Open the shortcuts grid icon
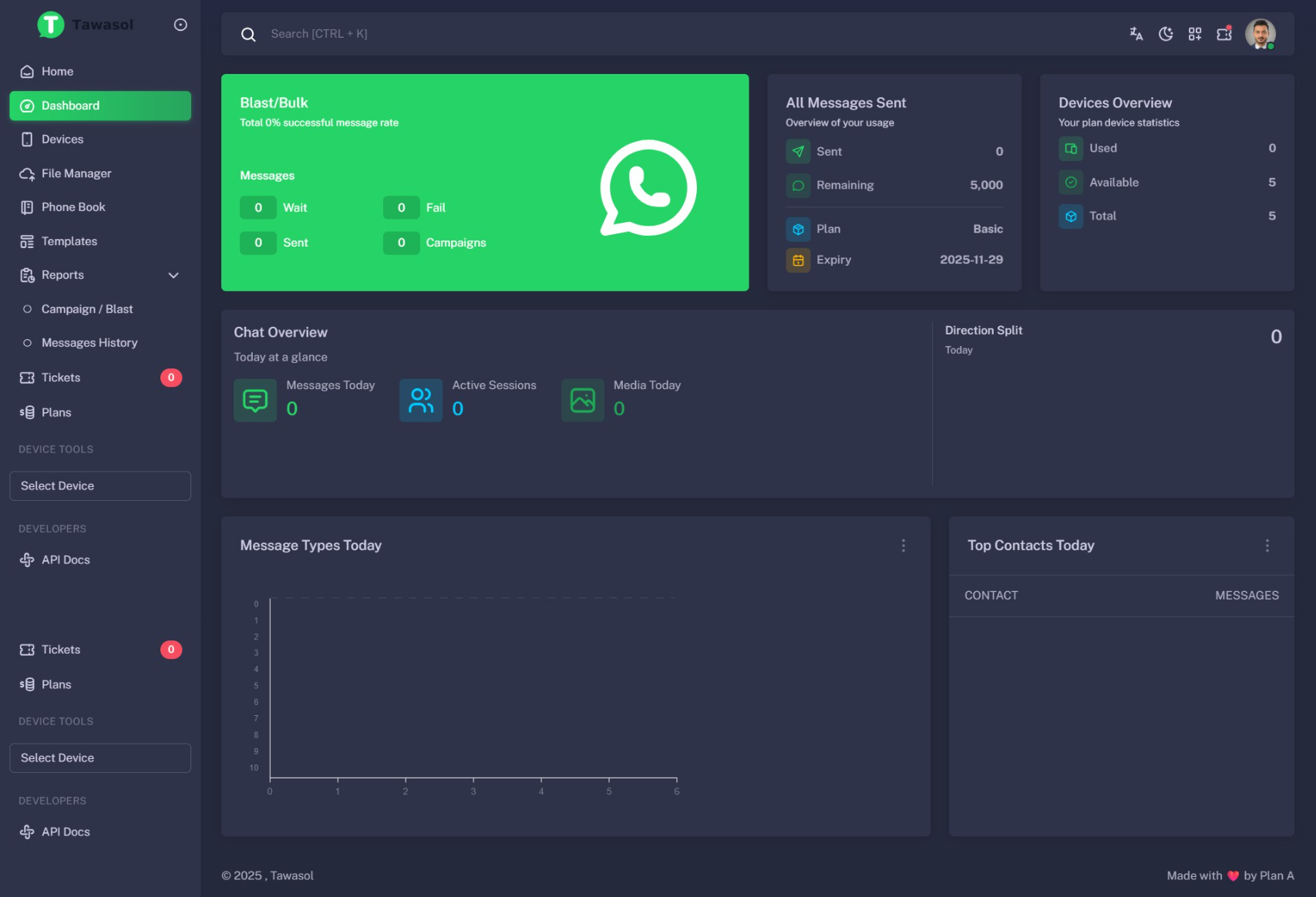Viewport: 1316px width, 897px height. coord(1195,34)
